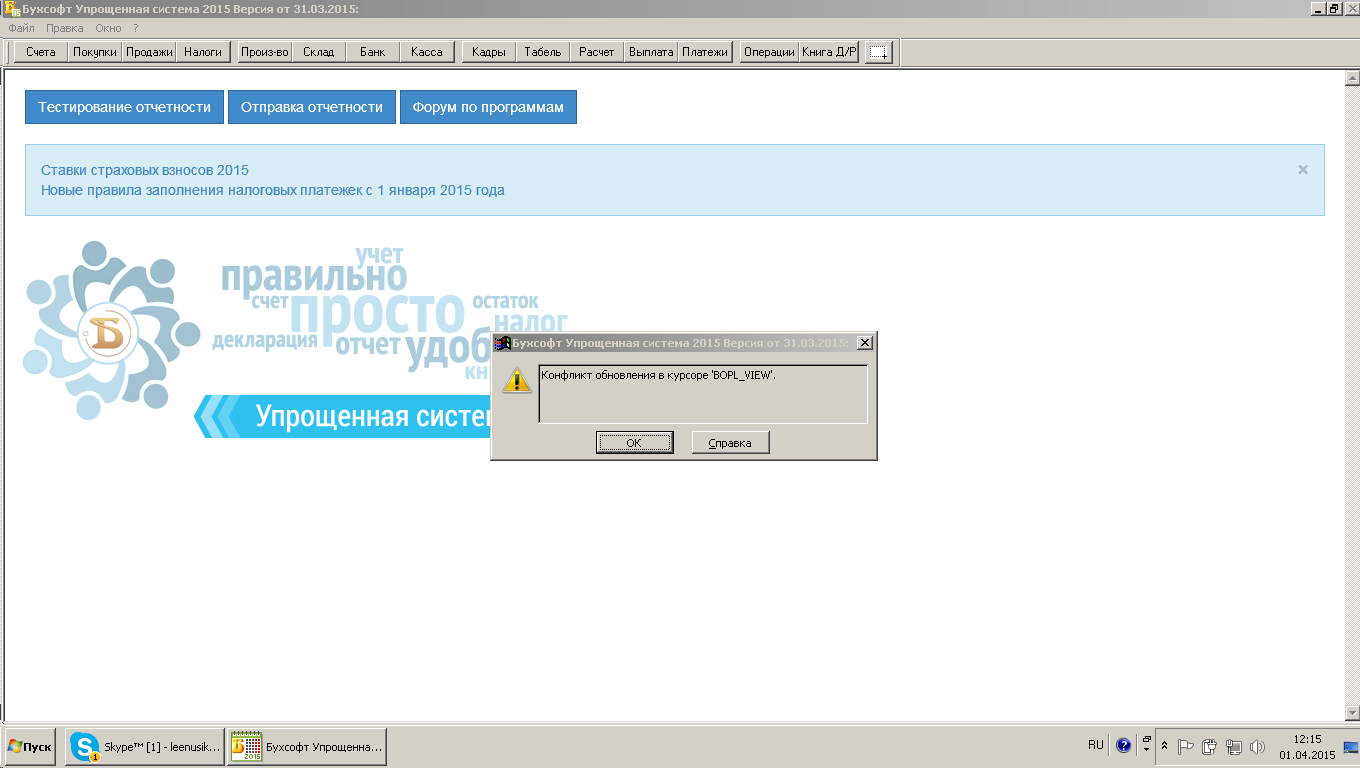Click the blue help icon in taskbar

(1123, 746)
